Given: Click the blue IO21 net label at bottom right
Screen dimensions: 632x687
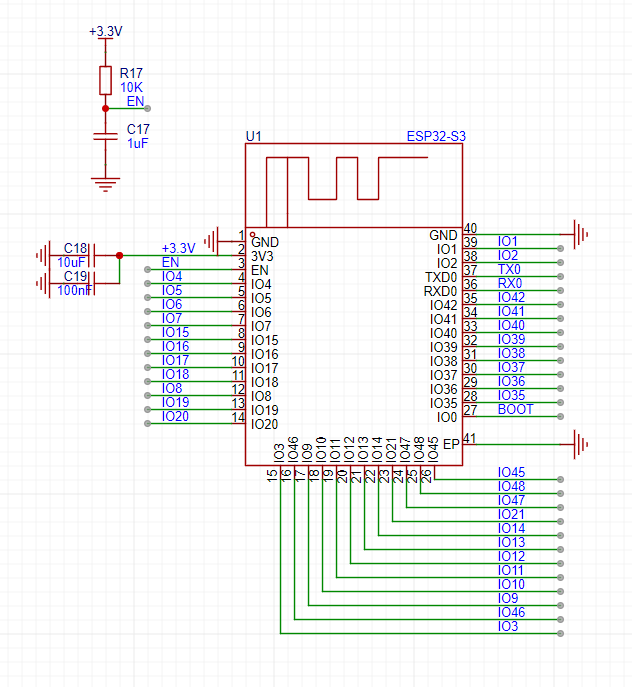Looking at the screenshot, I should tap(511, 514).
